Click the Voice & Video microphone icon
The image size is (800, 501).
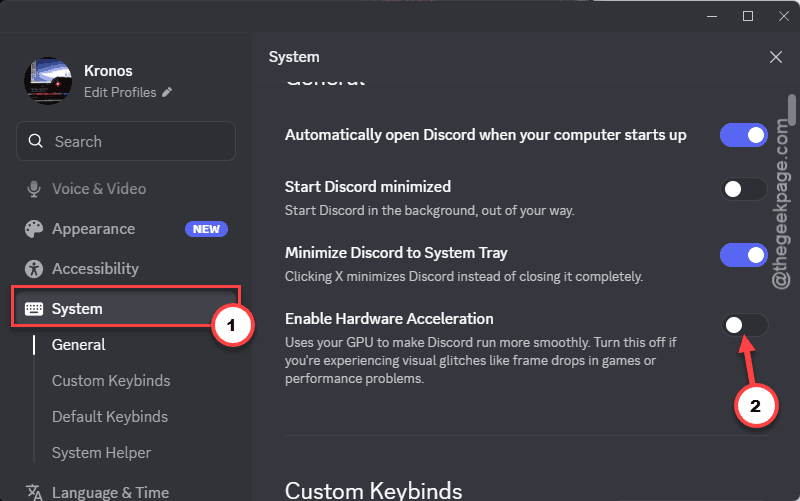[x=34, y=189]
